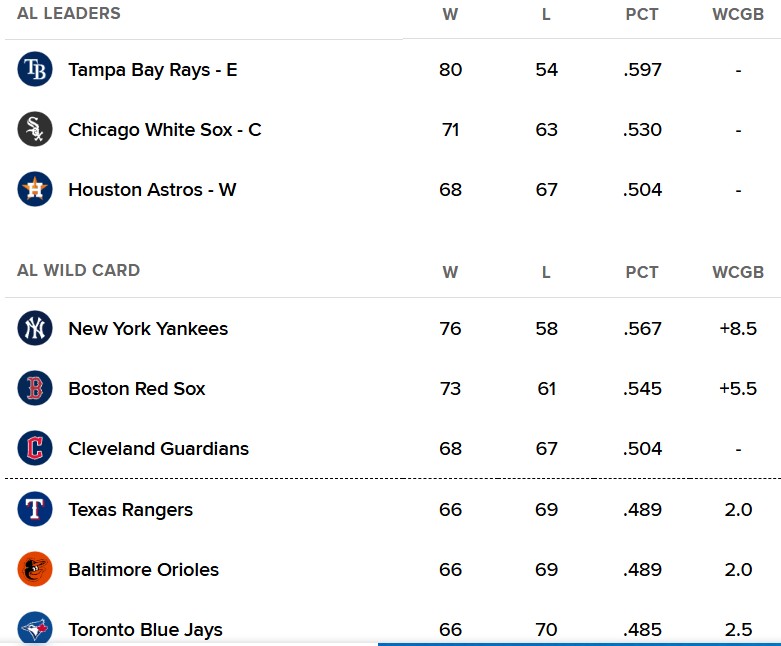Open the Boston Red Sox team link
781x646 pixels.
point(136,388)
